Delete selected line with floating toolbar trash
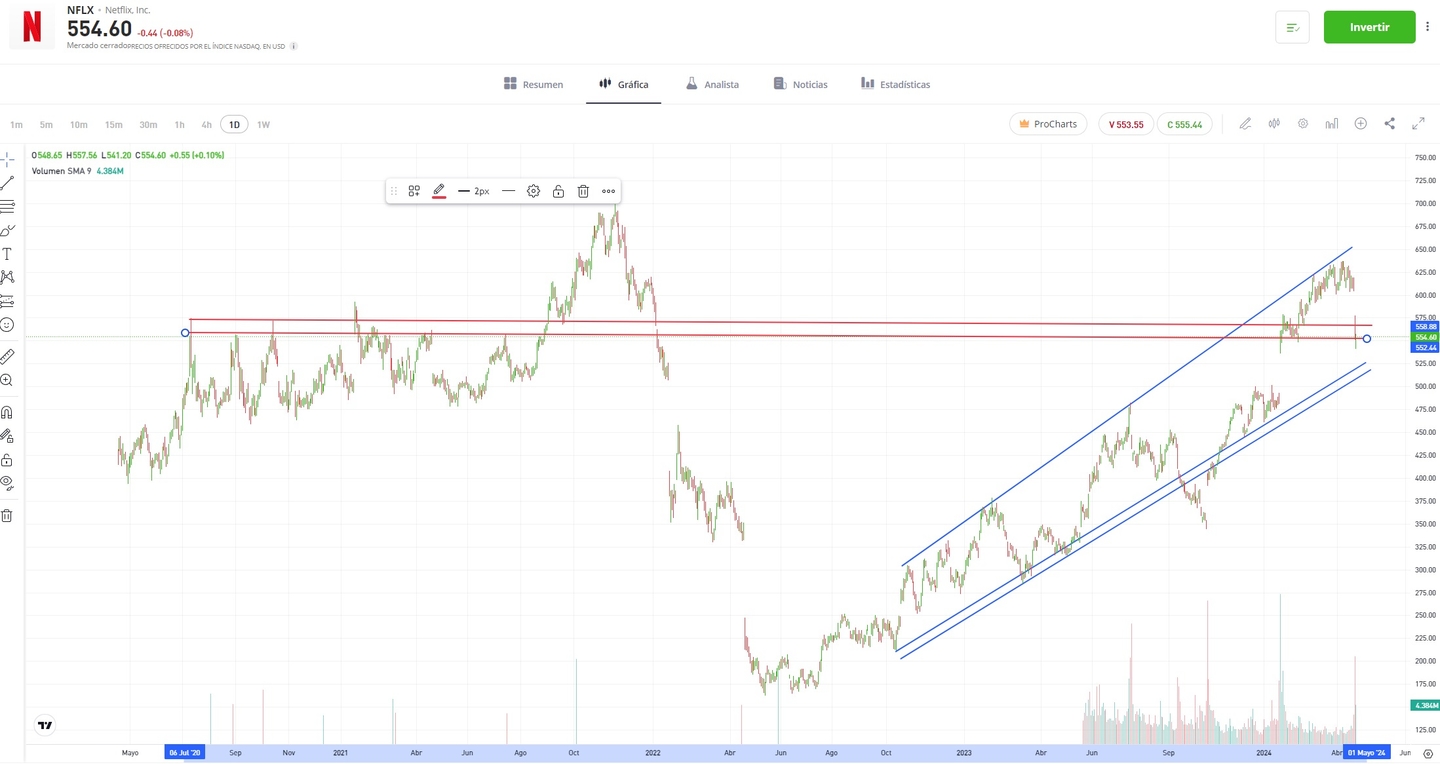 583,191
